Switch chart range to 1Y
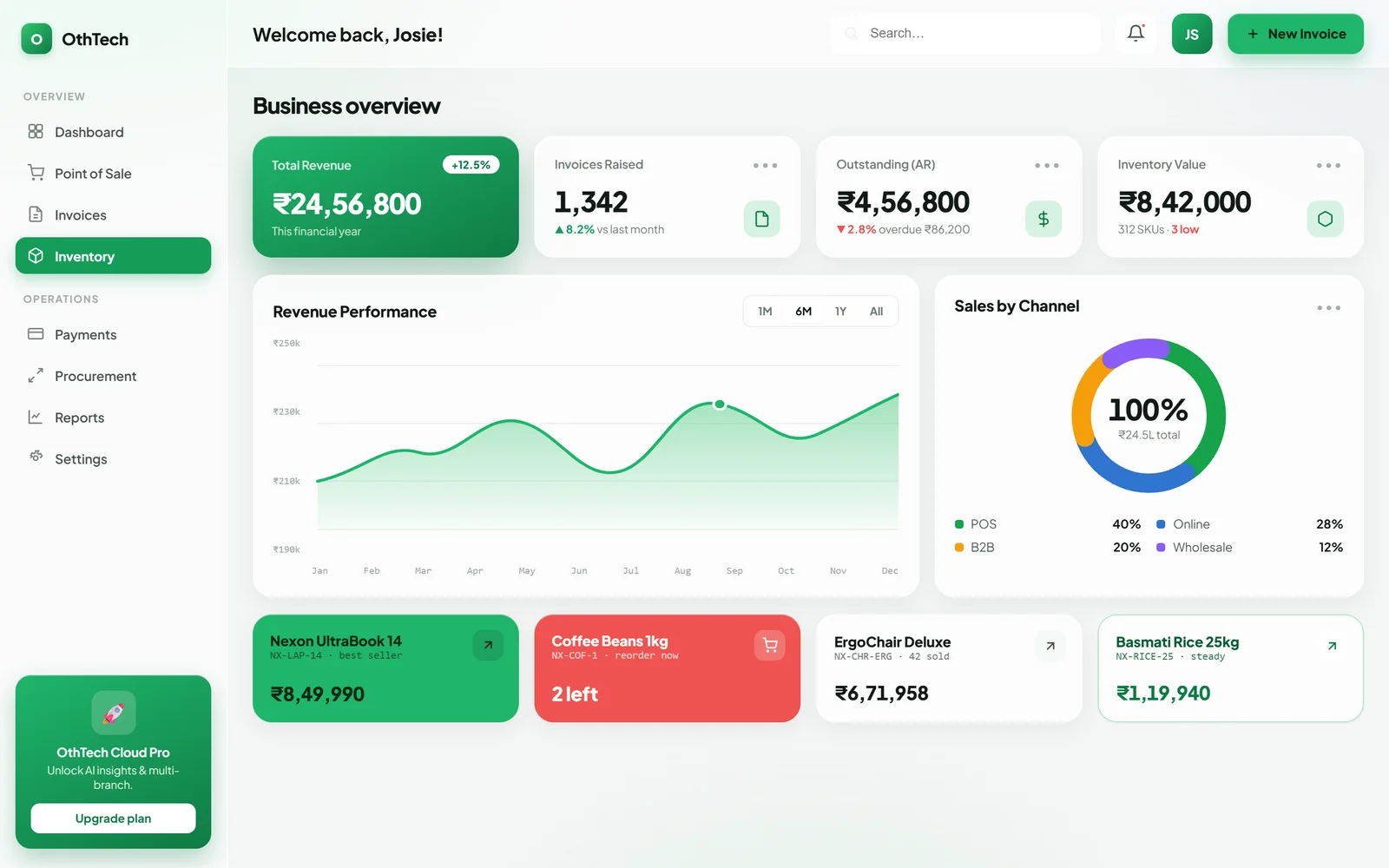 pyautogui.click(x=840, y=312)
